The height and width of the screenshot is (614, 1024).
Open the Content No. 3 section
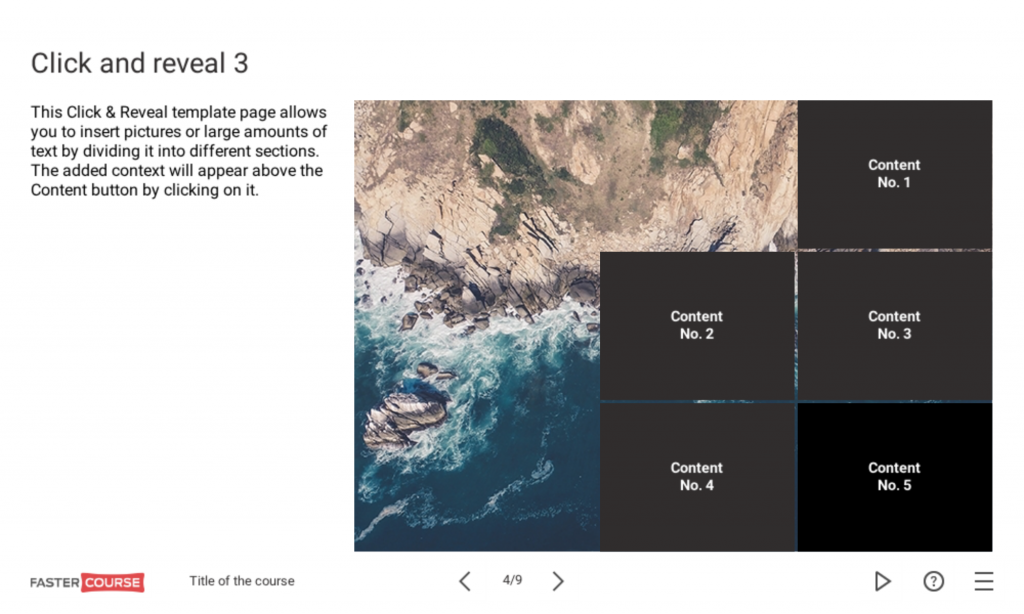tap(893, 325)
